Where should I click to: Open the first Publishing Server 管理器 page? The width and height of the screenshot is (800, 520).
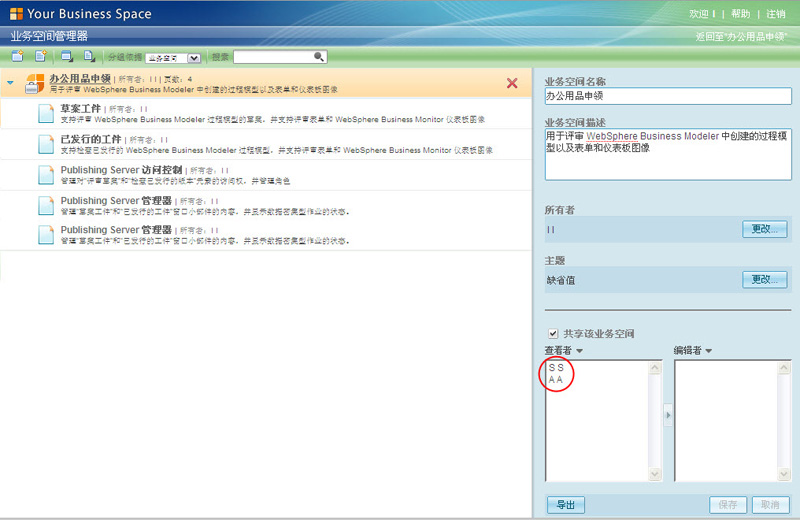coord(116,201)
